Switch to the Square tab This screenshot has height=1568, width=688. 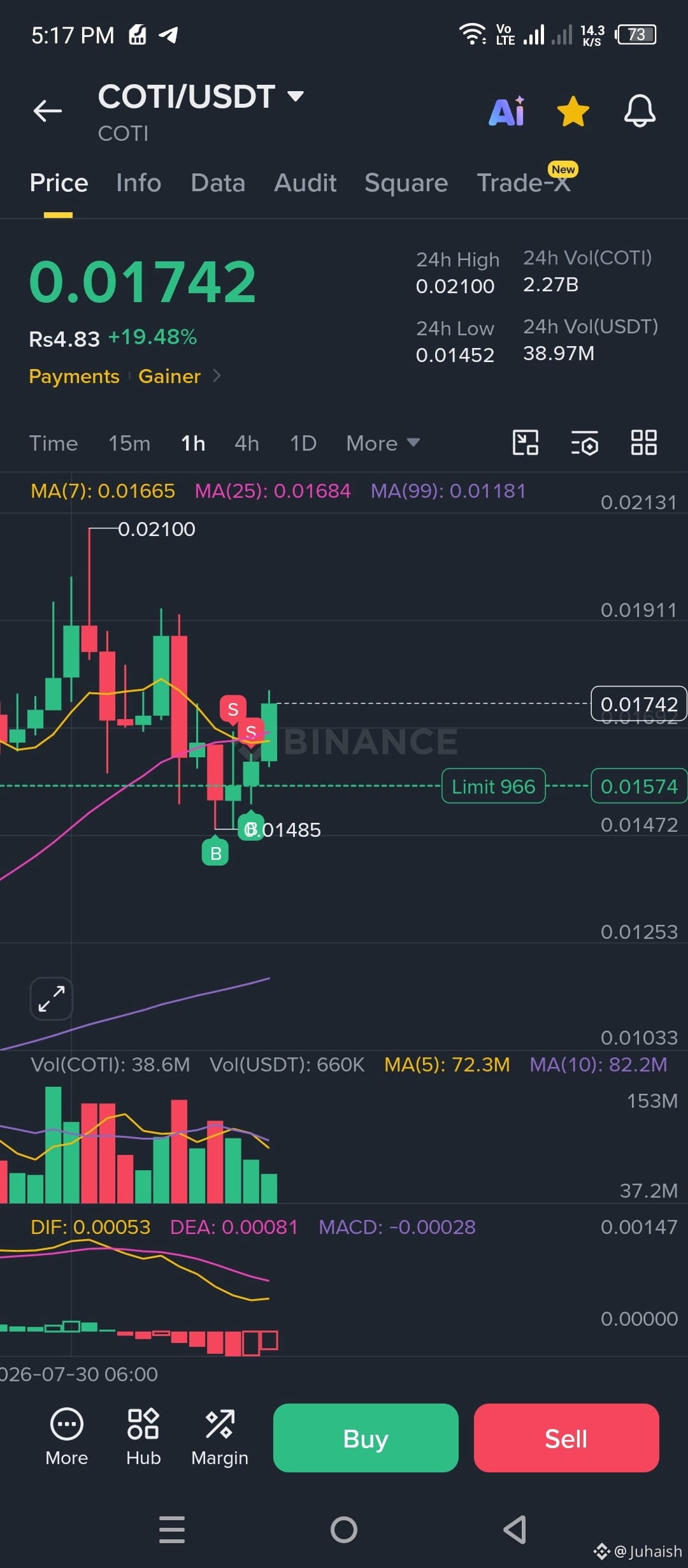click(x=406, y=183)
